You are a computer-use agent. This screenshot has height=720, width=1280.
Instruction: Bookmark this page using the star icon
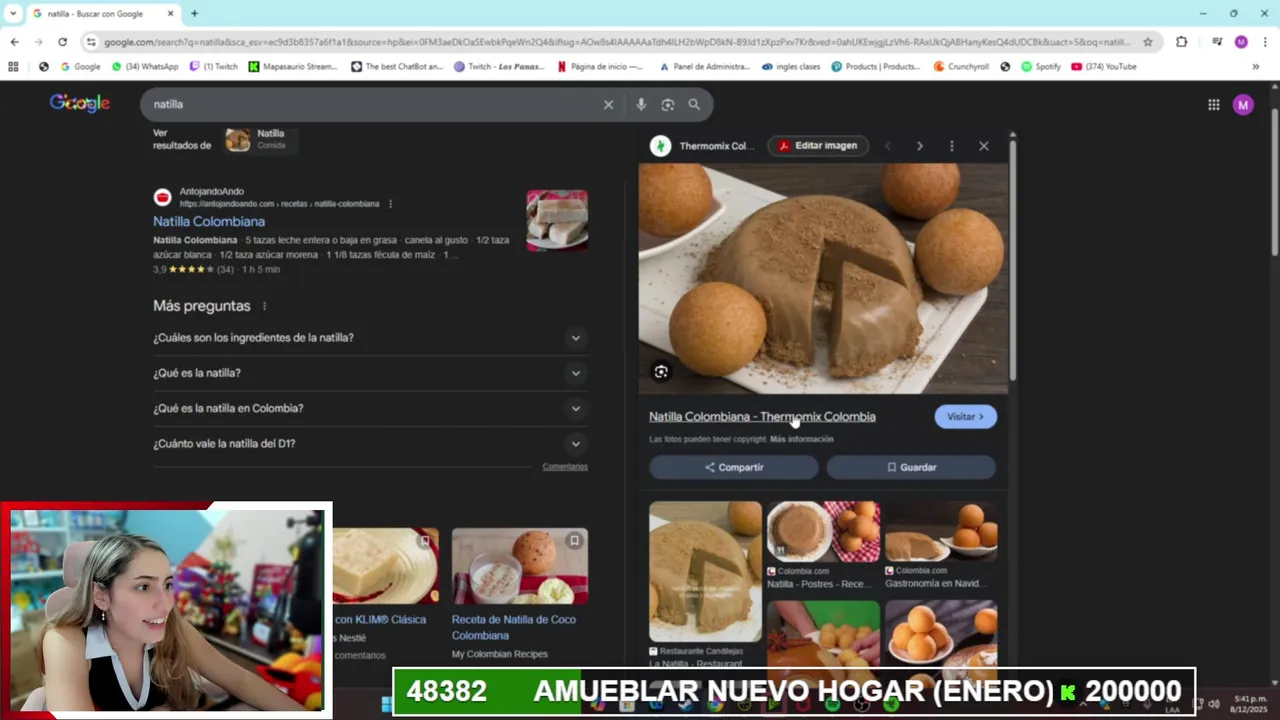1148,42
